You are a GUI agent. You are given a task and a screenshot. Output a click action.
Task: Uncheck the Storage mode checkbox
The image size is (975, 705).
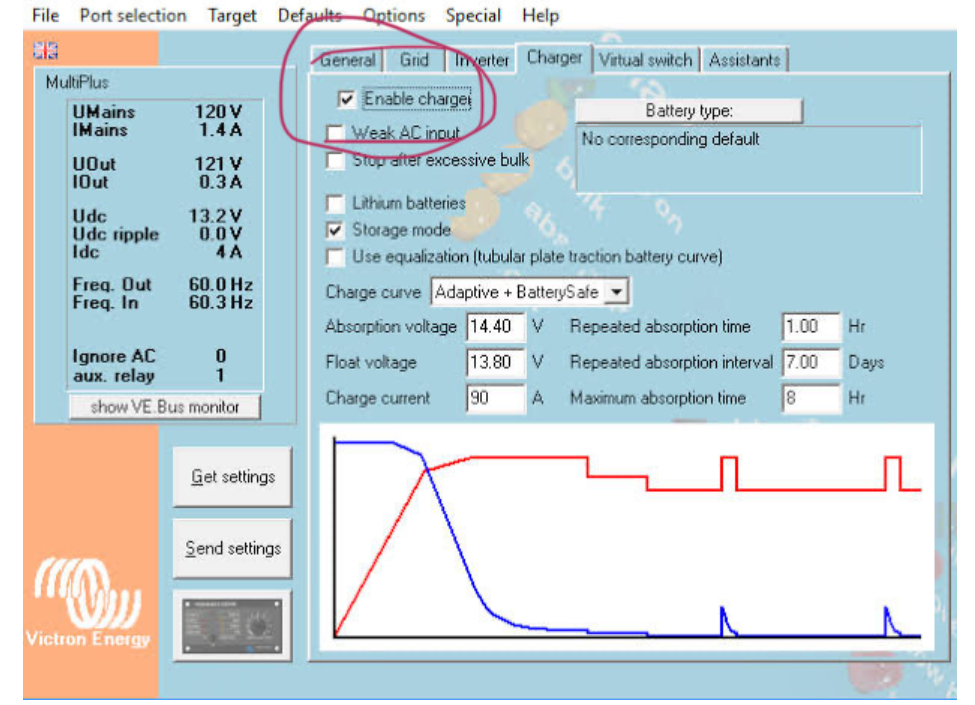tap(335, 231)
